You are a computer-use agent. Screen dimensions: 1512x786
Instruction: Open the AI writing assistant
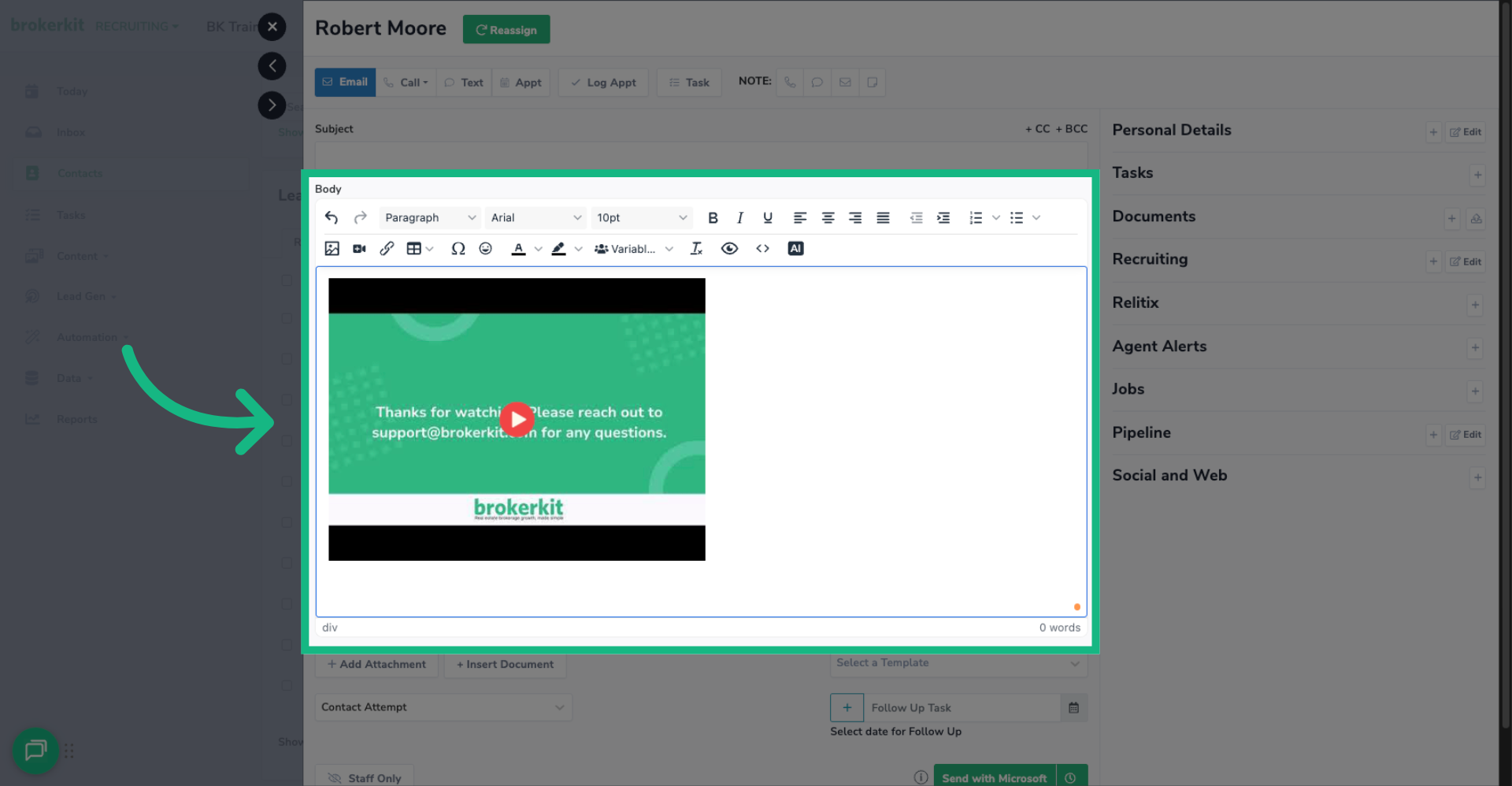[x=795, y=248]
